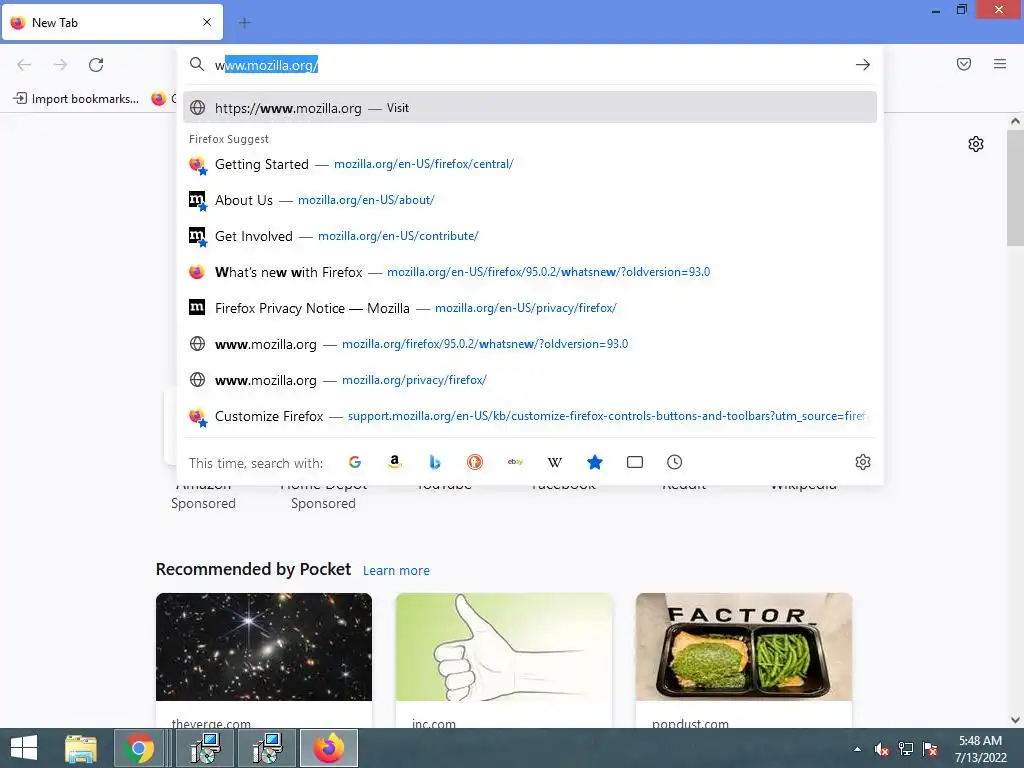Click the Action Center flag icon
The image size is (1024, 768).
point(930,749)
